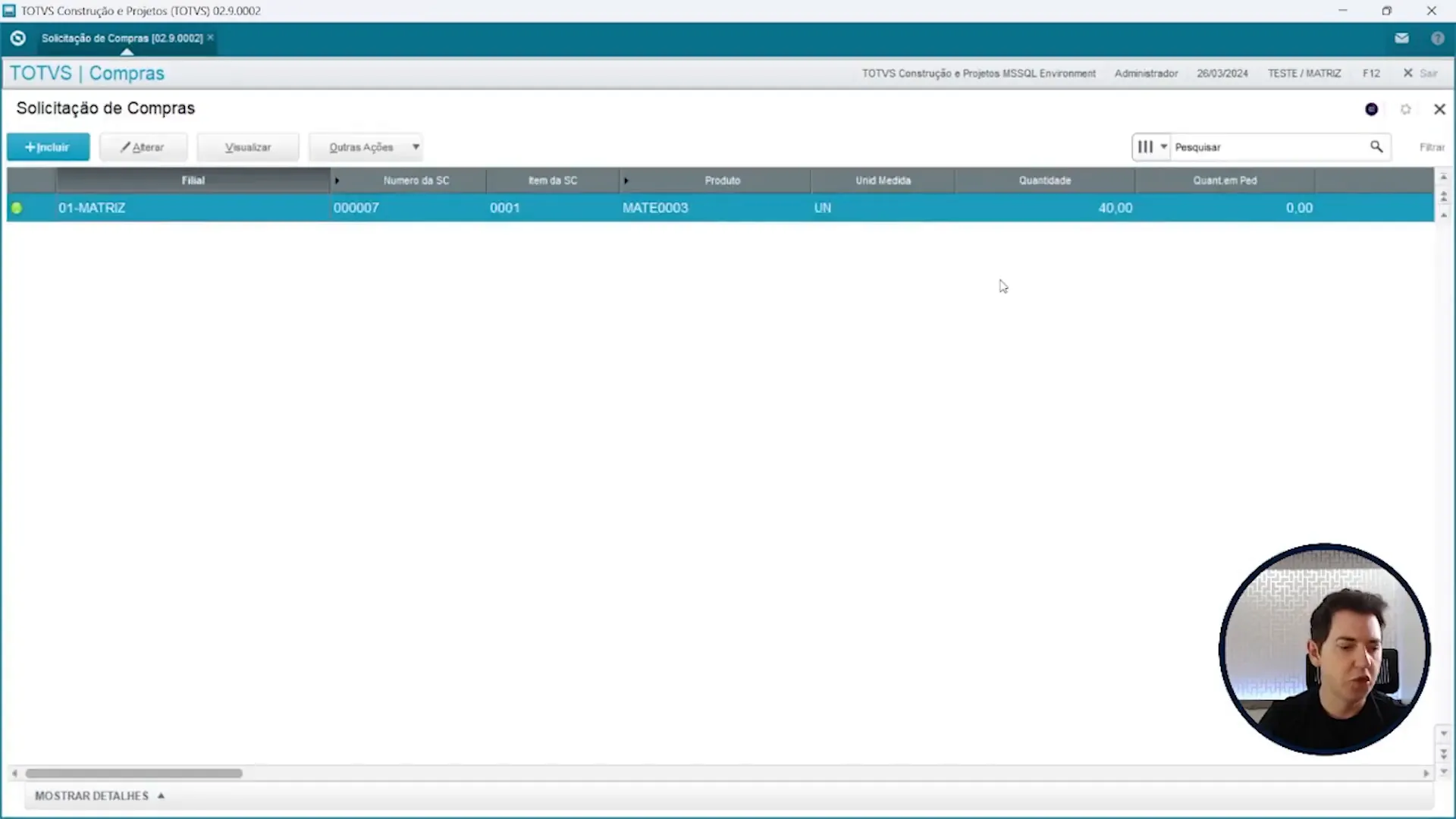The height and width of the screenshot is (819, 1456).
Task: Open the mail envelope icon
Action: [x=1401, y=38]
